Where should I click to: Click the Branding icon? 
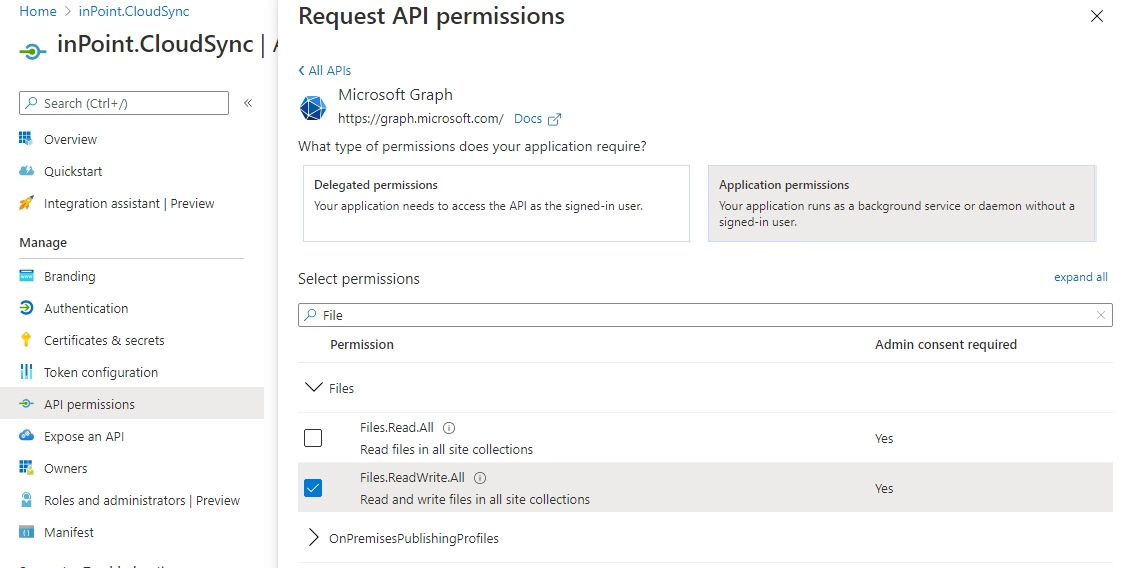click(26, 275)
